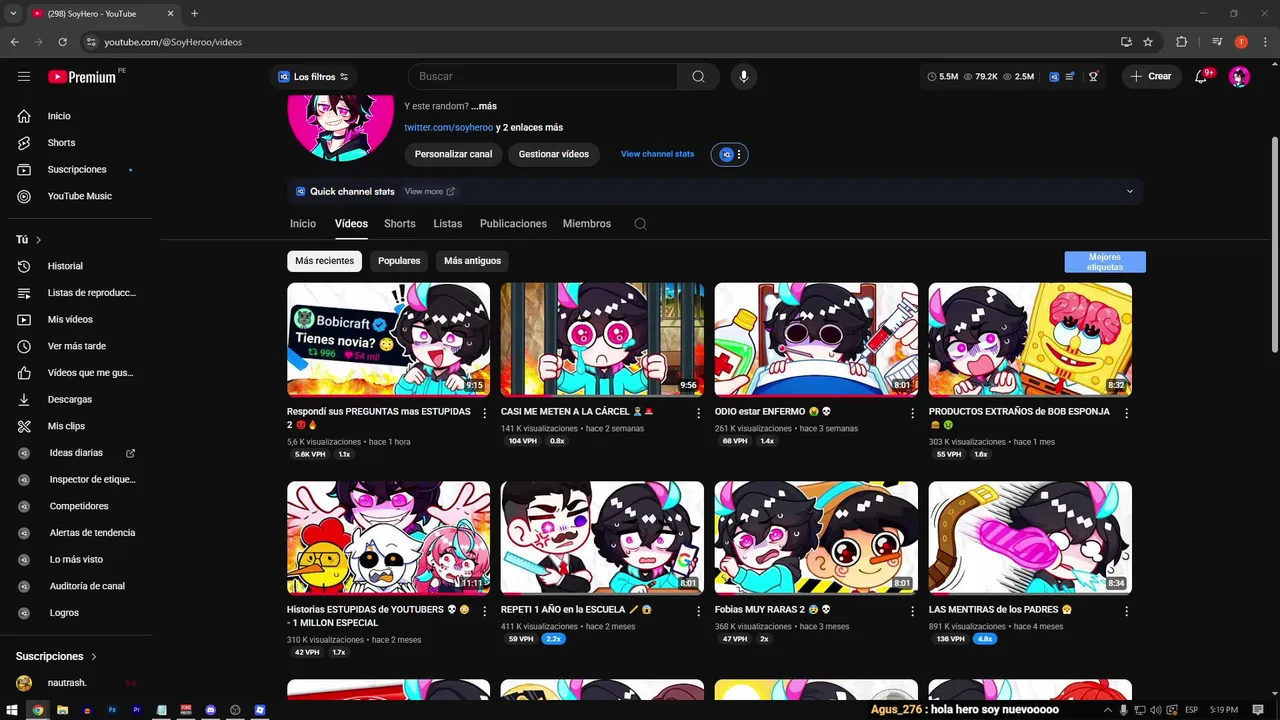Open Ver más tarde in sidebar
The width and height of the screenshot is (1280, 720).
click(76, 346)
